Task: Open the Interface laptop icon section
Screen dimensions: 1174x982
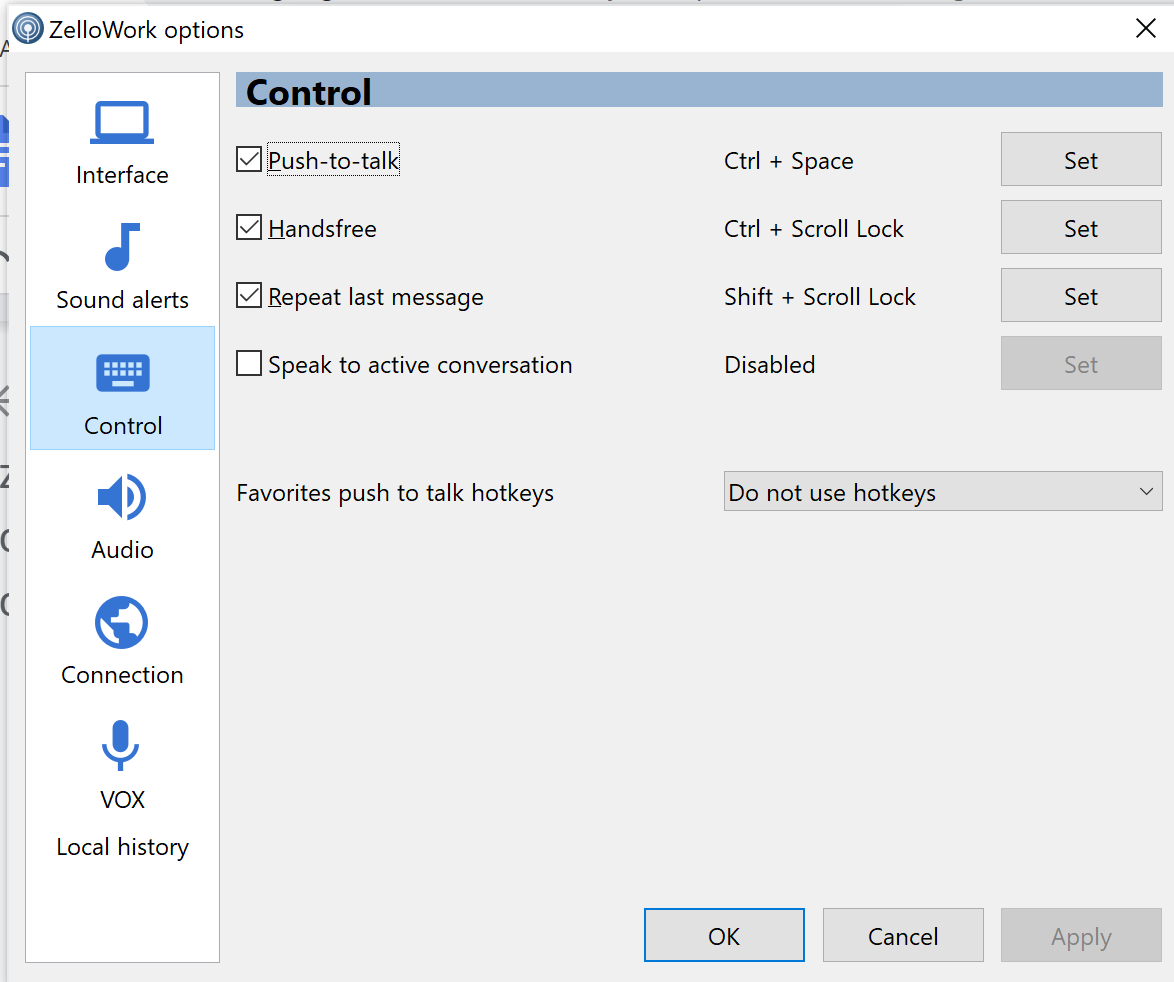Action: pos(122,122)
